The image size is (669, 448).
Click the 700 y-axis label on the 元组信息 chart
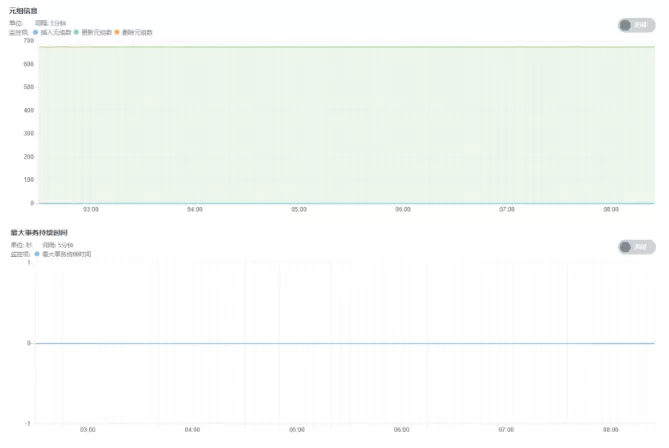coord(28,41)
